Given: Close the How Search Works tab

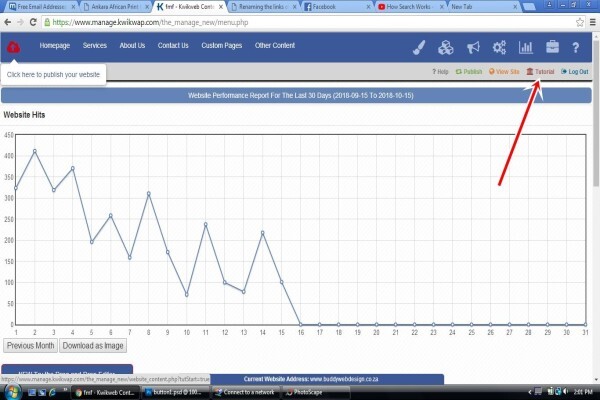Looking at the screenshot, I should 442,7.
